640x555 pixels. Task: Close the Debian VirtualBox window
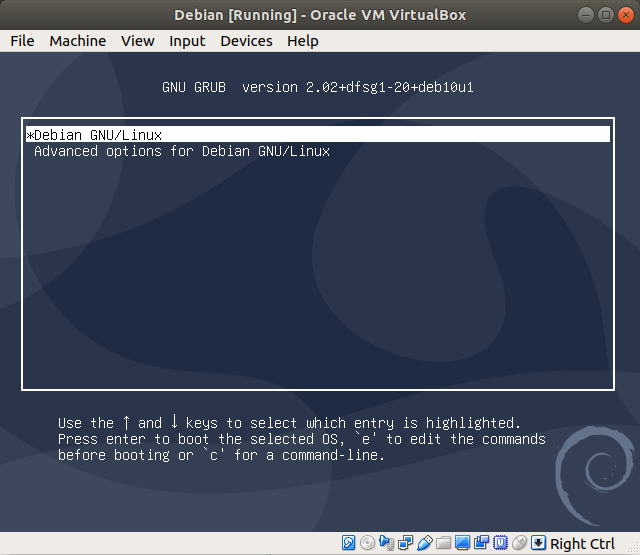625,15
